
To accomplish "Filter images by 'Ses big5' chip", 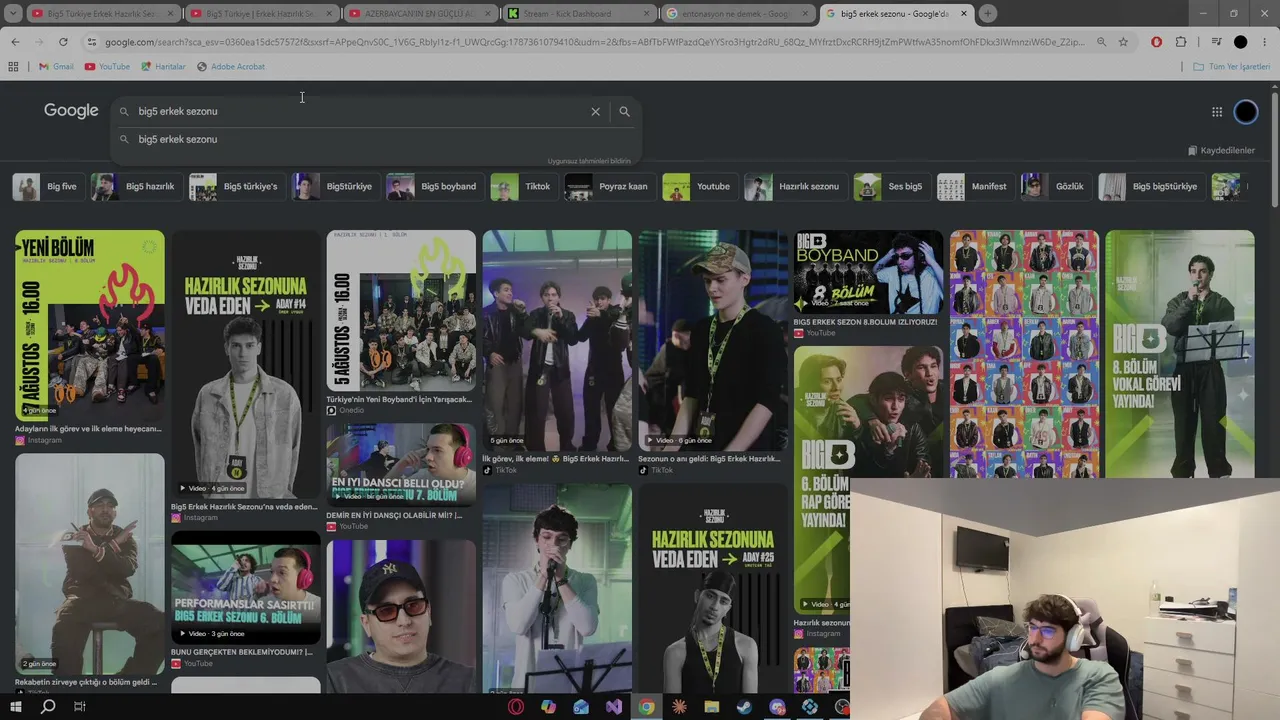I will tap(890, 186).
